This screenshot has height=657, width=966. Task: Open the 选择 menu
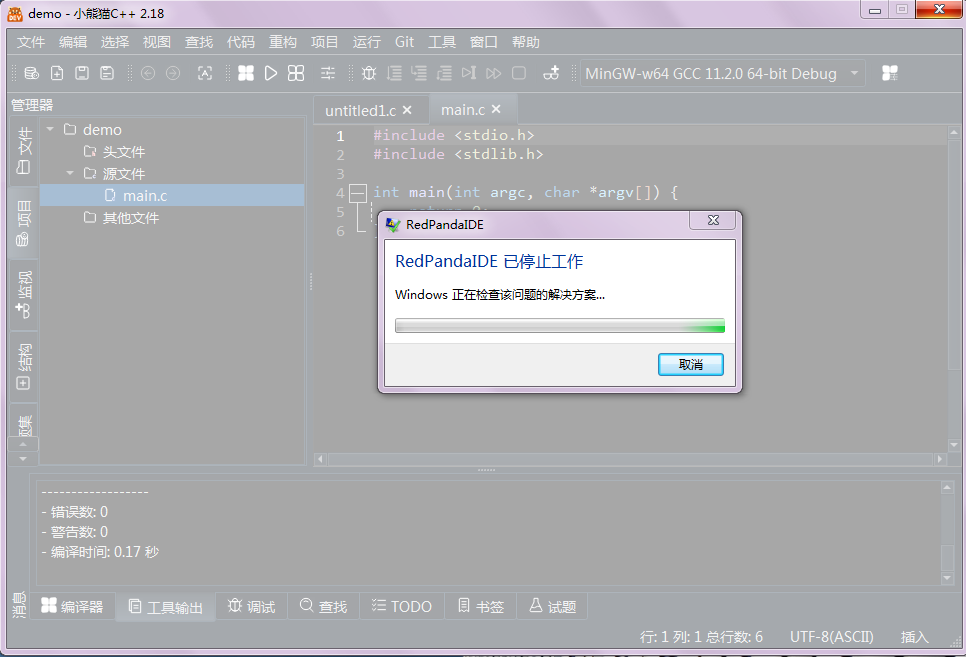(x=115, y=42)
